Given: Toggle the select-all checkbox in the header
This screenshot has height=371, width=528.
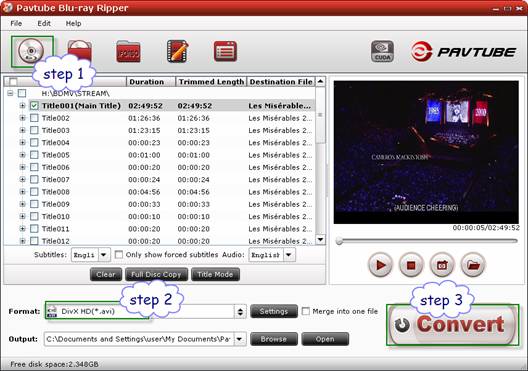Looking at the screenshot, I should [x=13, y=82].
